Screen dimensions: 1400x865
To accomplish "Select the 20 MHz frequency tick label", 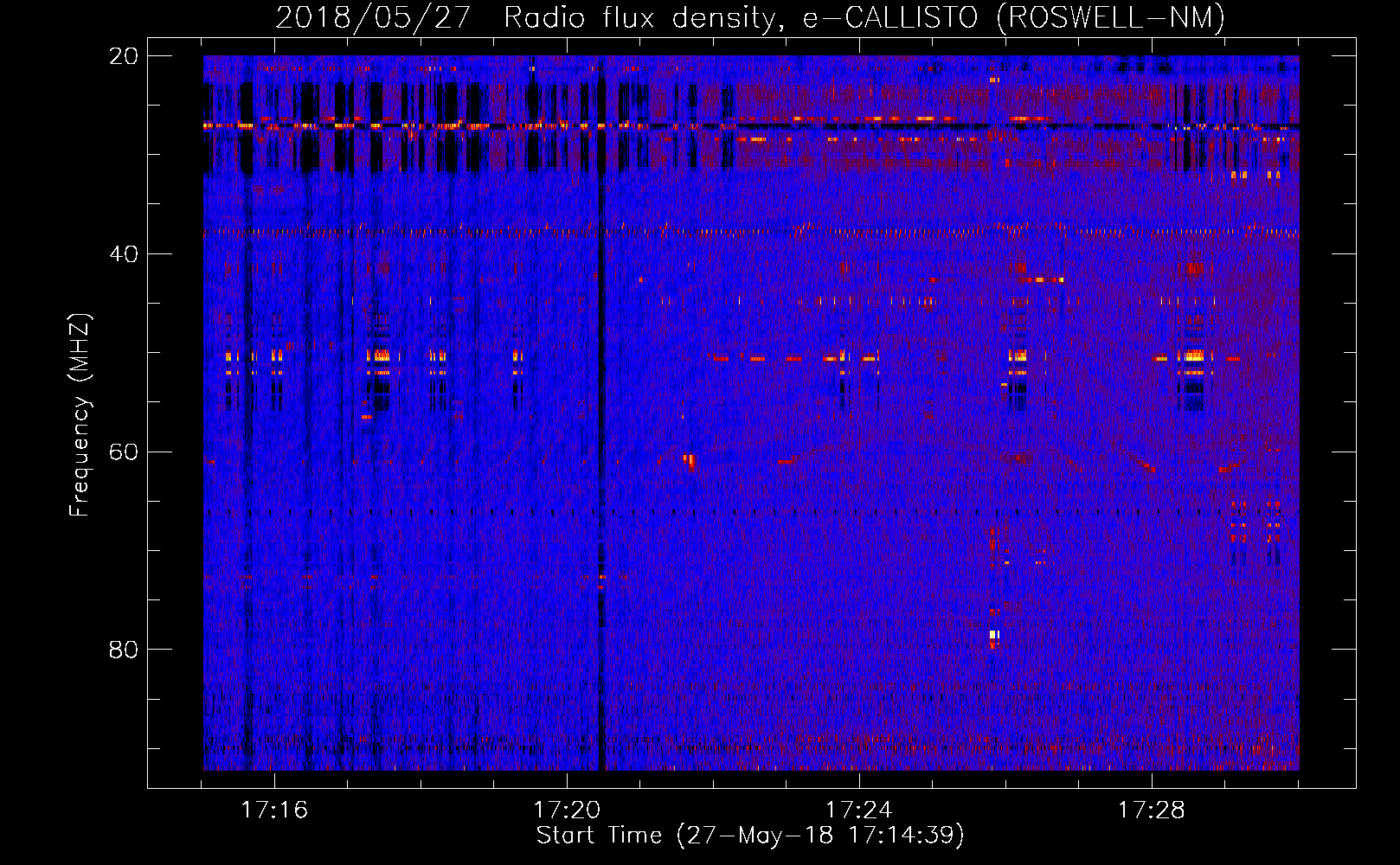I will (x=124, y=56).
